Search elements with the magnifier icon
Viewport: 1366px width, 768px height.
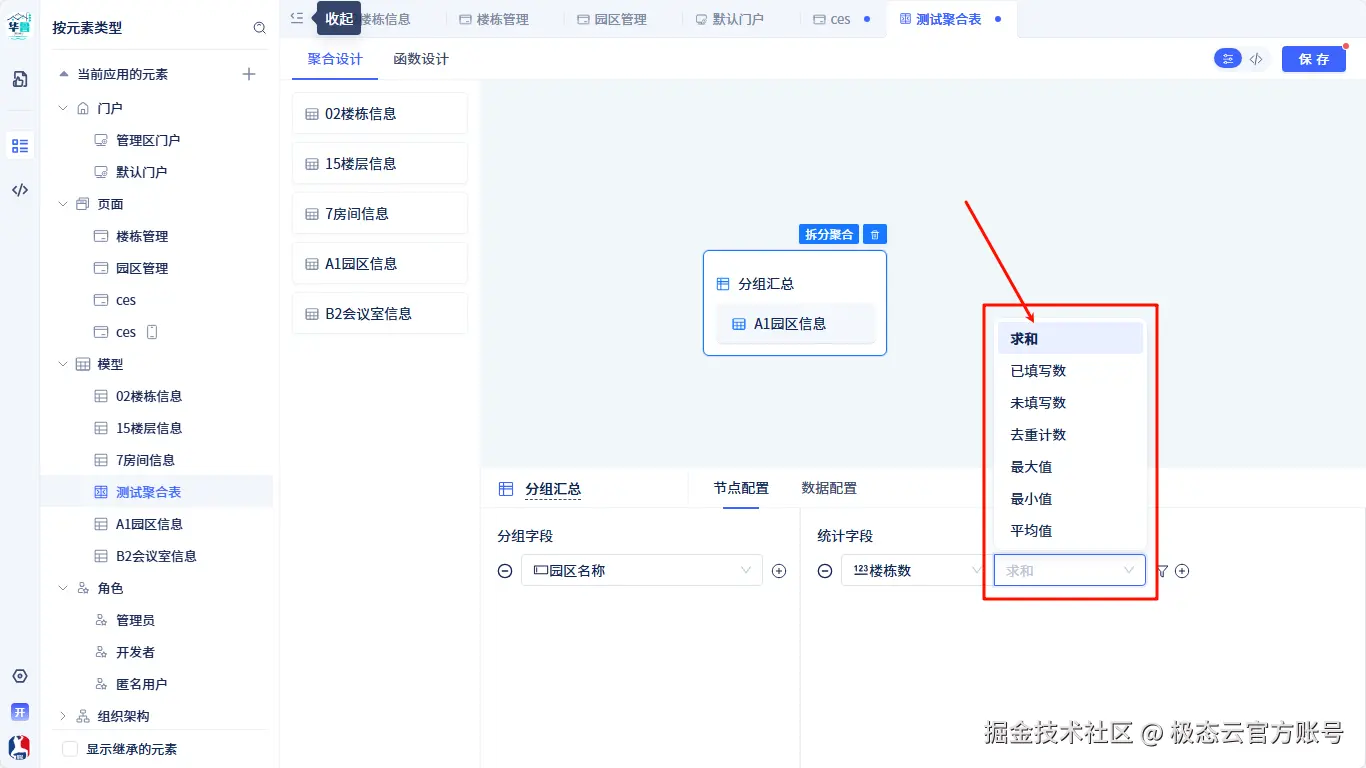[x=260, y=28]
